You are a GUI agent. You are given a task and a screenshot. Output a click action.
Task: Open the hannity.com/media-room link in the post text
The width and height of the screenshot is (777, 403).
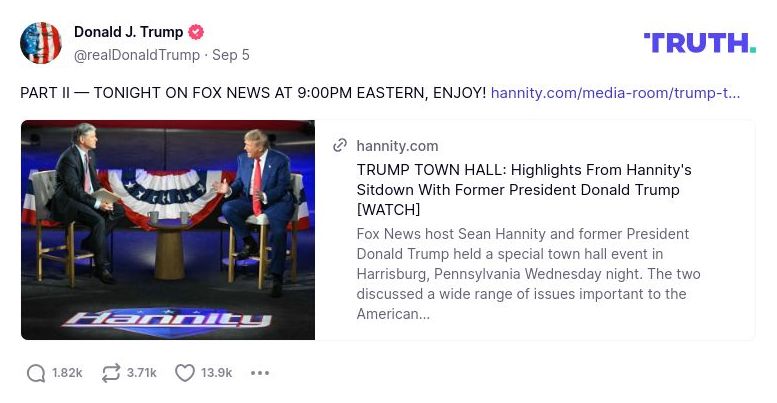pyautogui.click(x=615, y=93)
